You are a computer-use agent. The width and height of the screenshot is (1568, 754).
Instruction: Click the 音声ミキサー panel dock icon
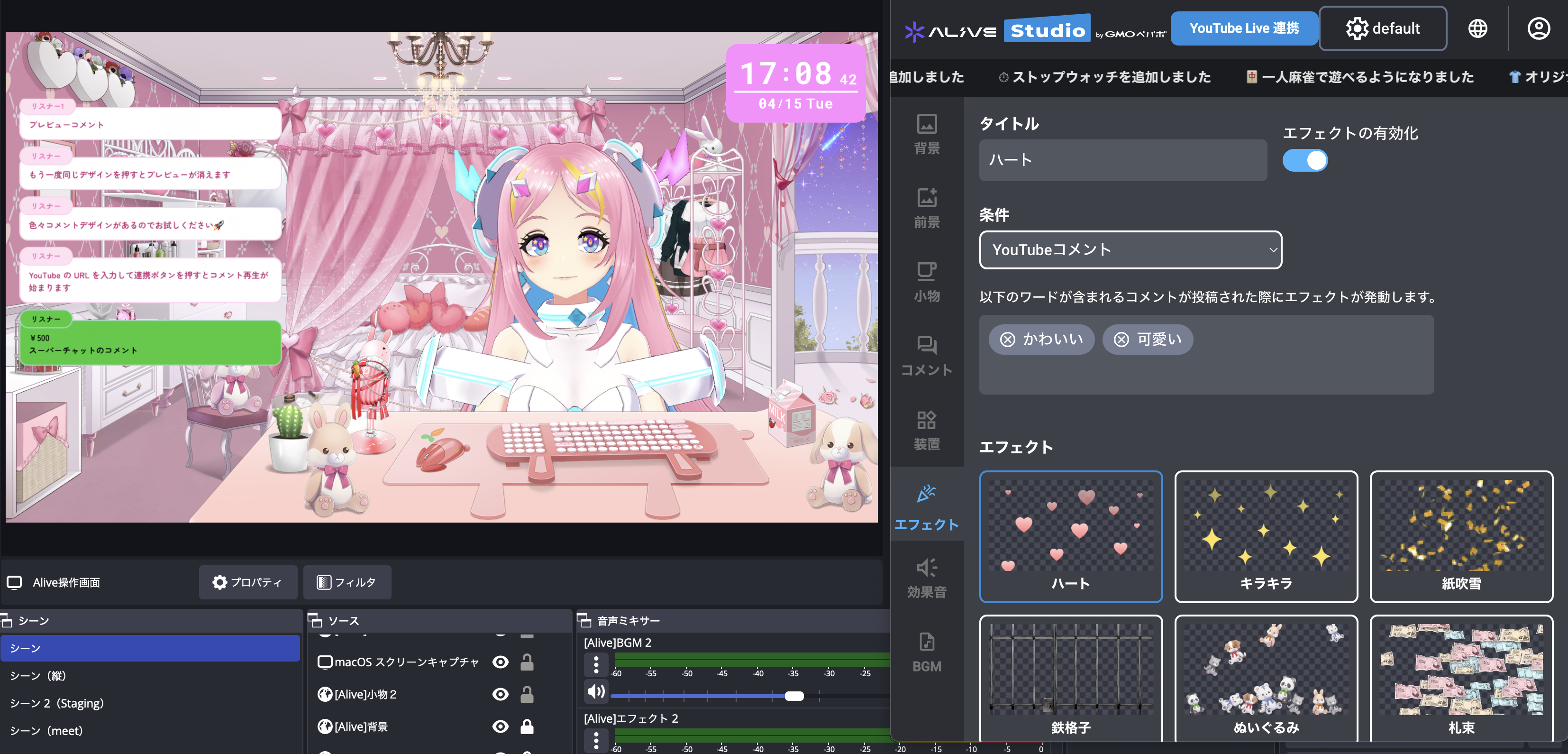(x=584, y=621)
